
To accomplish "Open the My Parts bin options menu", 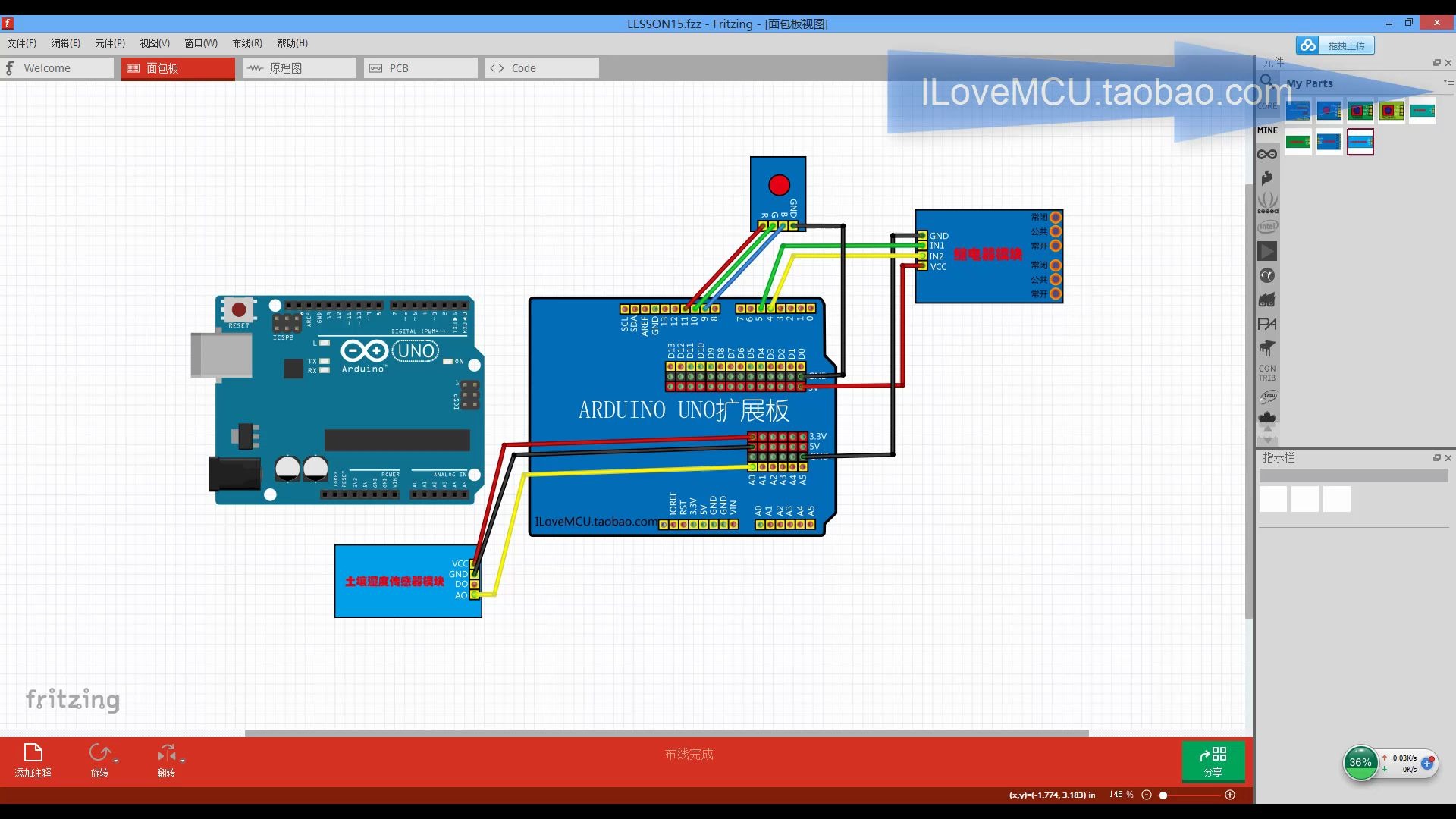I will 1448,82.
